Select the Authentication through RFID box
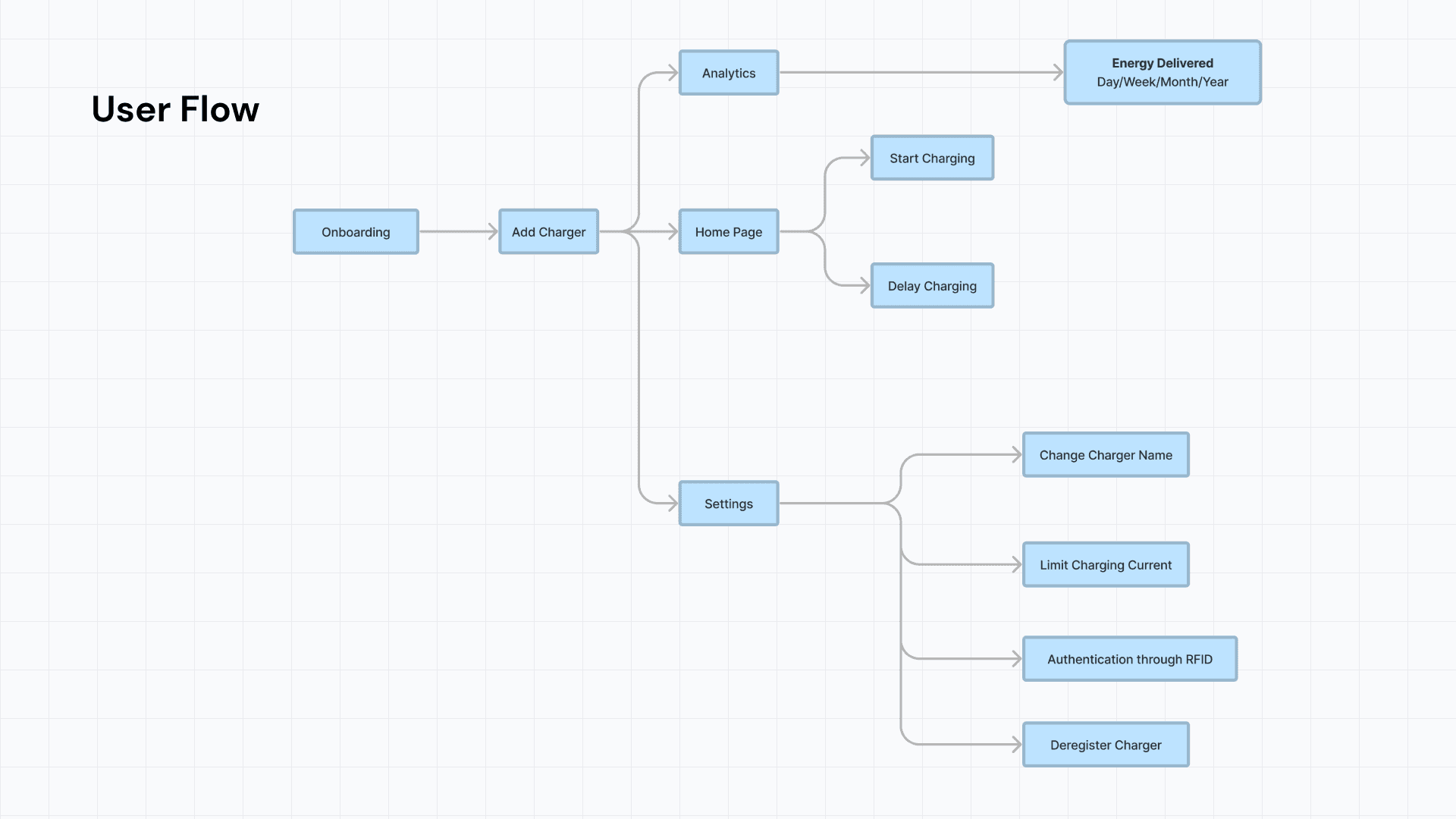This screenshot has width=1456, height=819. click(x=1129, y=659)
